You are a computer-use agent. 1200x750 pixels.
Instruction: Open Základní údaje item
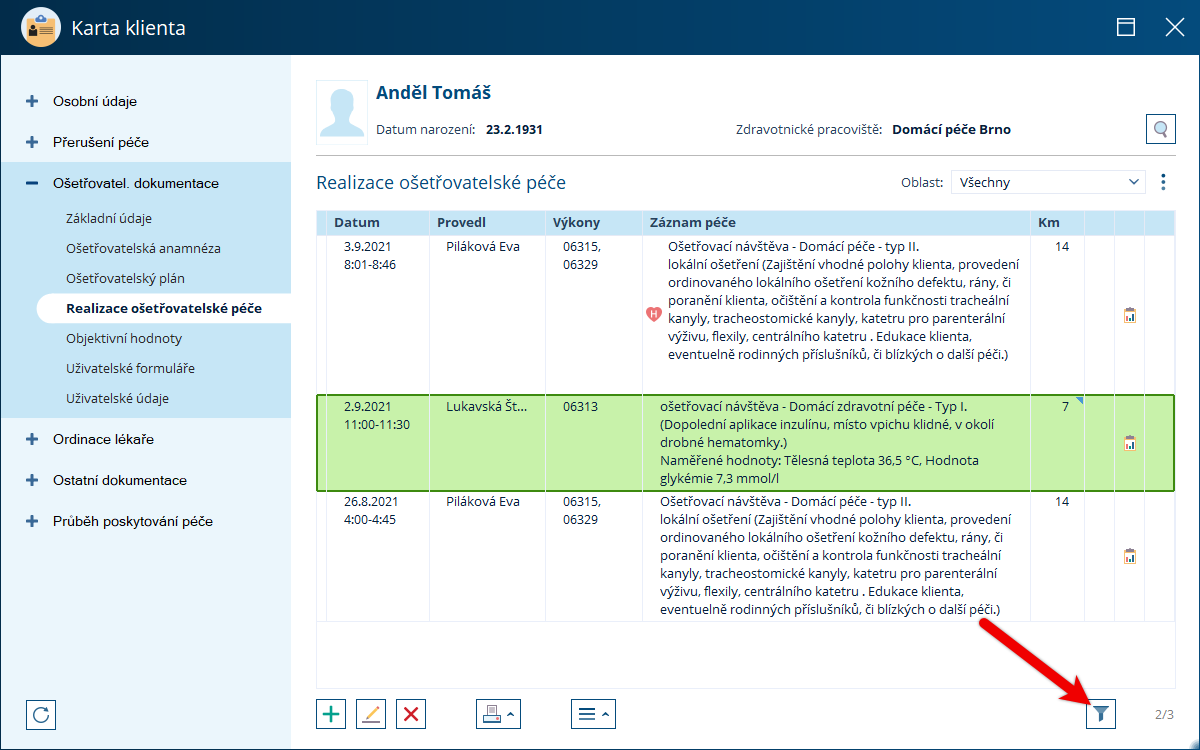(x=109, y=218)
